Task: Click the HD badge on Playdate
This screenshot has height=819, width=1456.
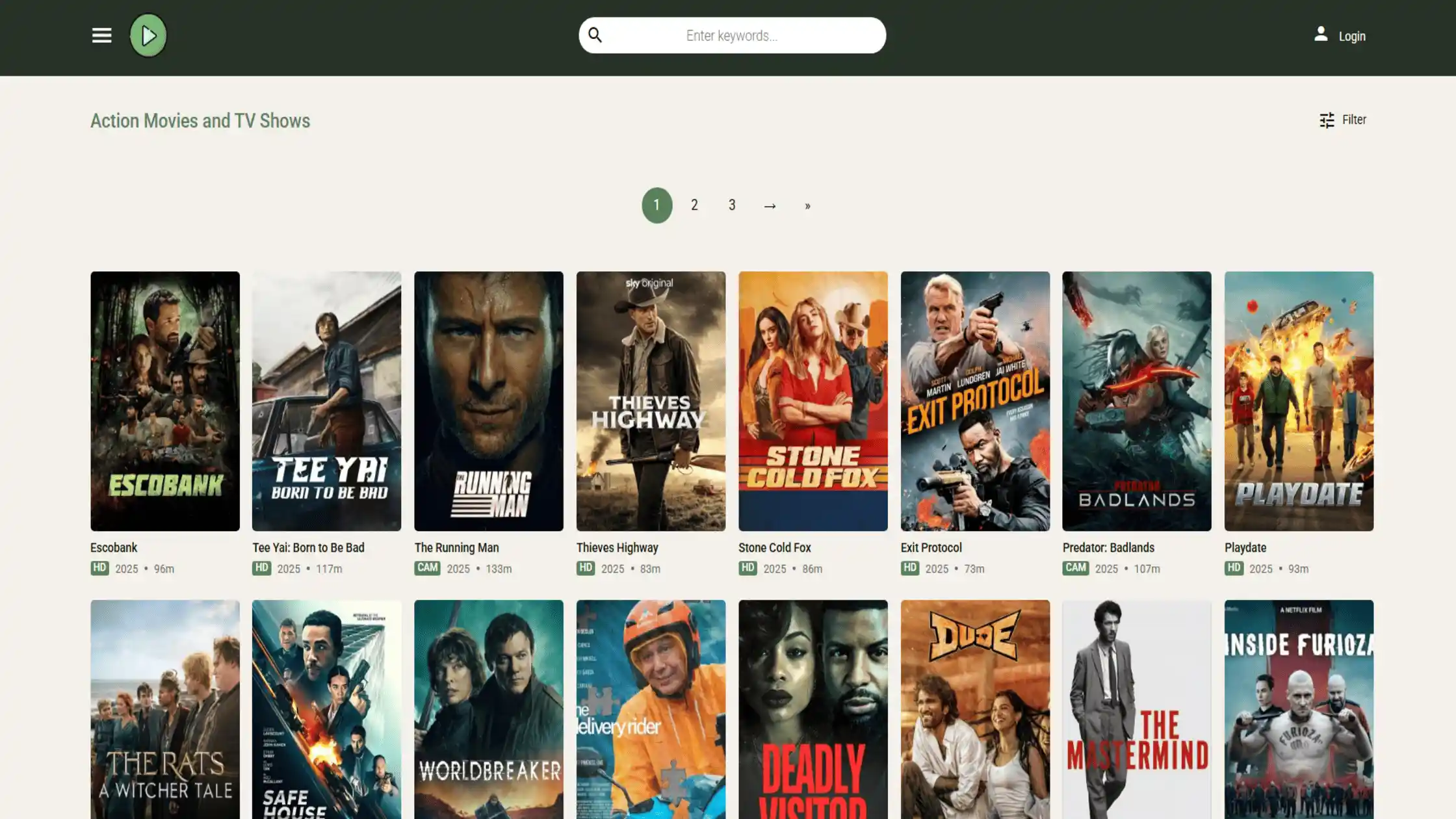Action: click(1235, 567)
